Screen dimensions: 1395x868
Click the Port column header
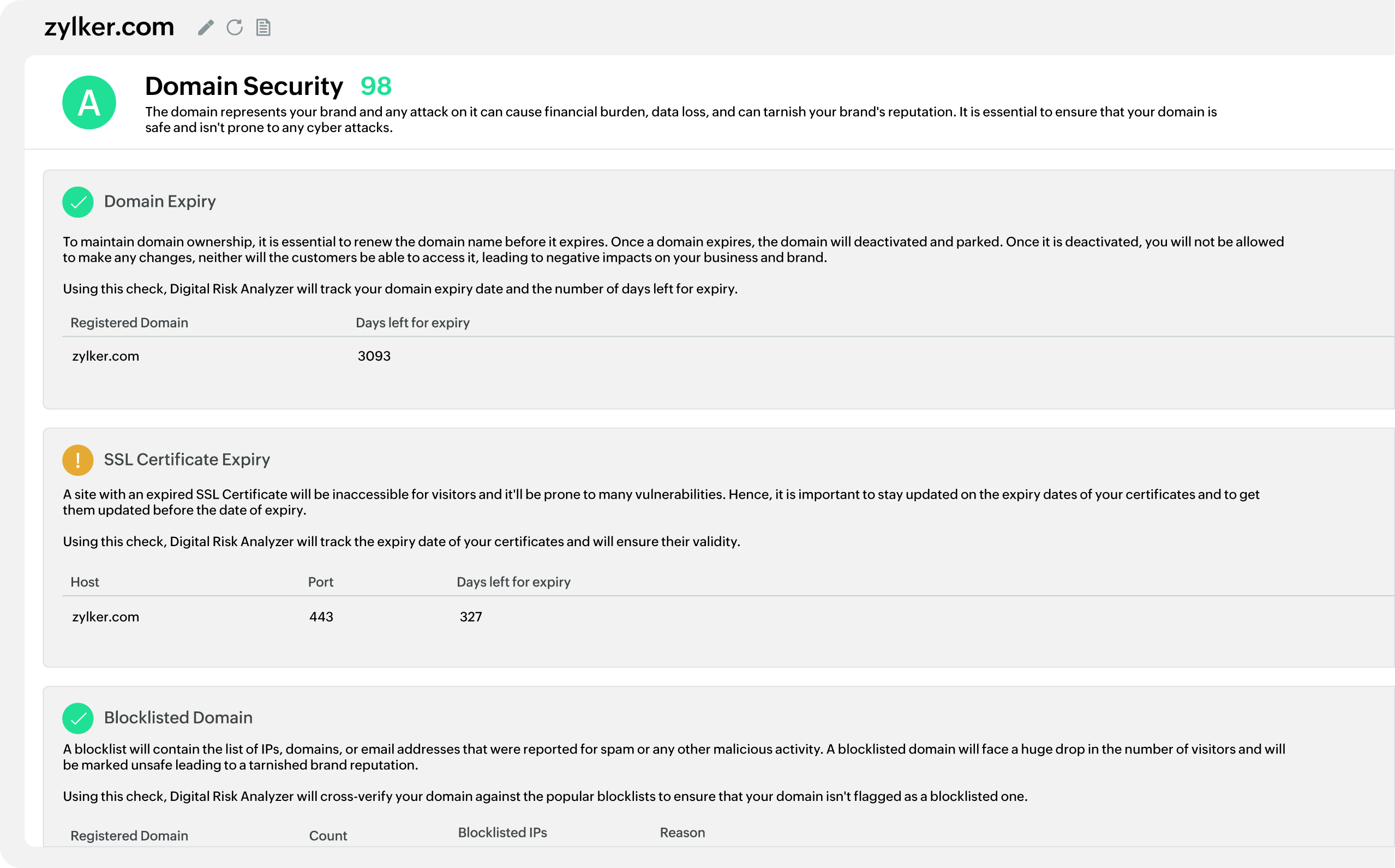click(x=320, y=582)
